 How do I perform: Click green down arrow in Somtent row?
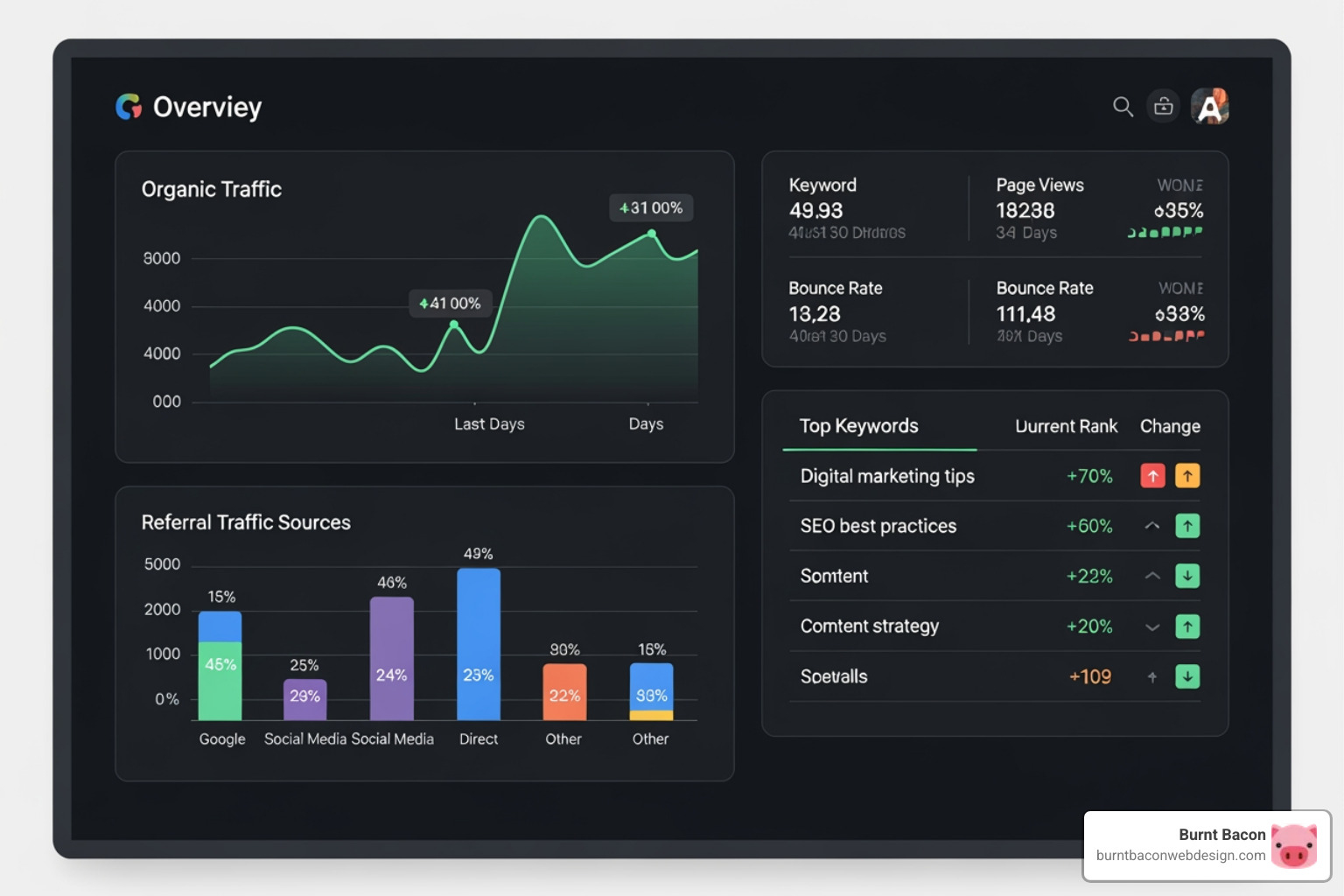pos(1187,576)
